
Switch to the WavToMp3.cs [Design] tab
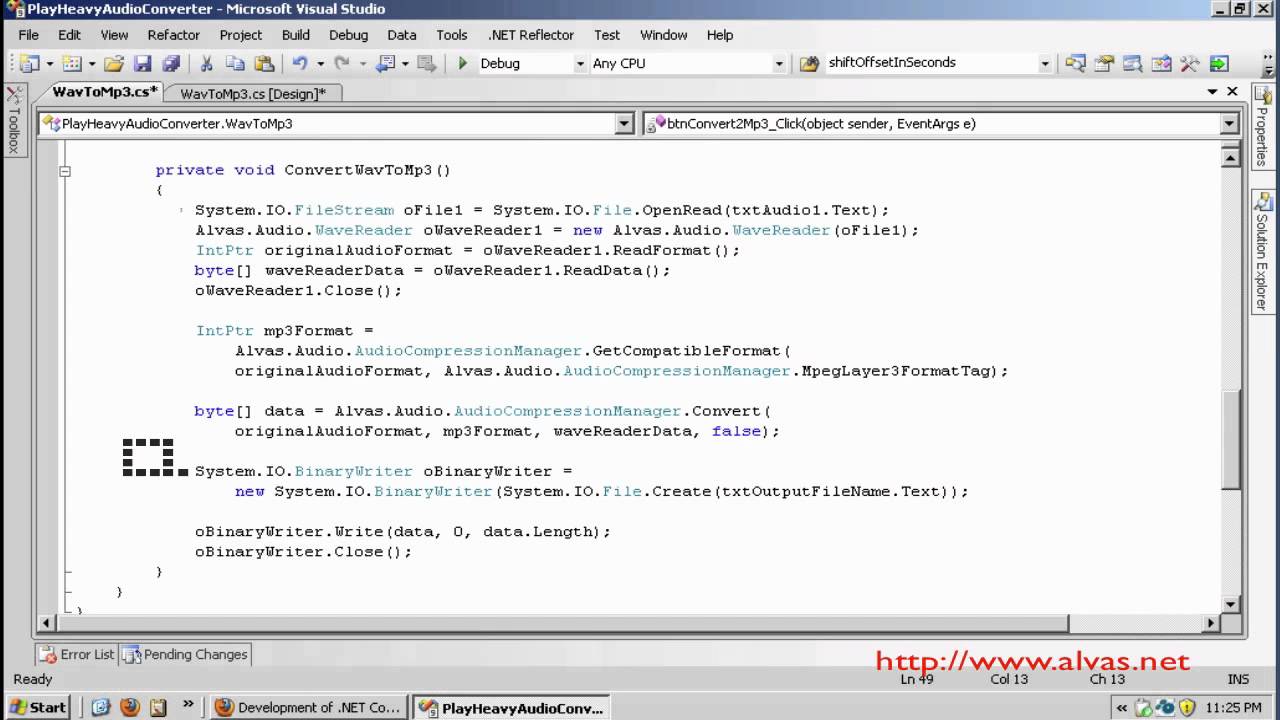253,93
